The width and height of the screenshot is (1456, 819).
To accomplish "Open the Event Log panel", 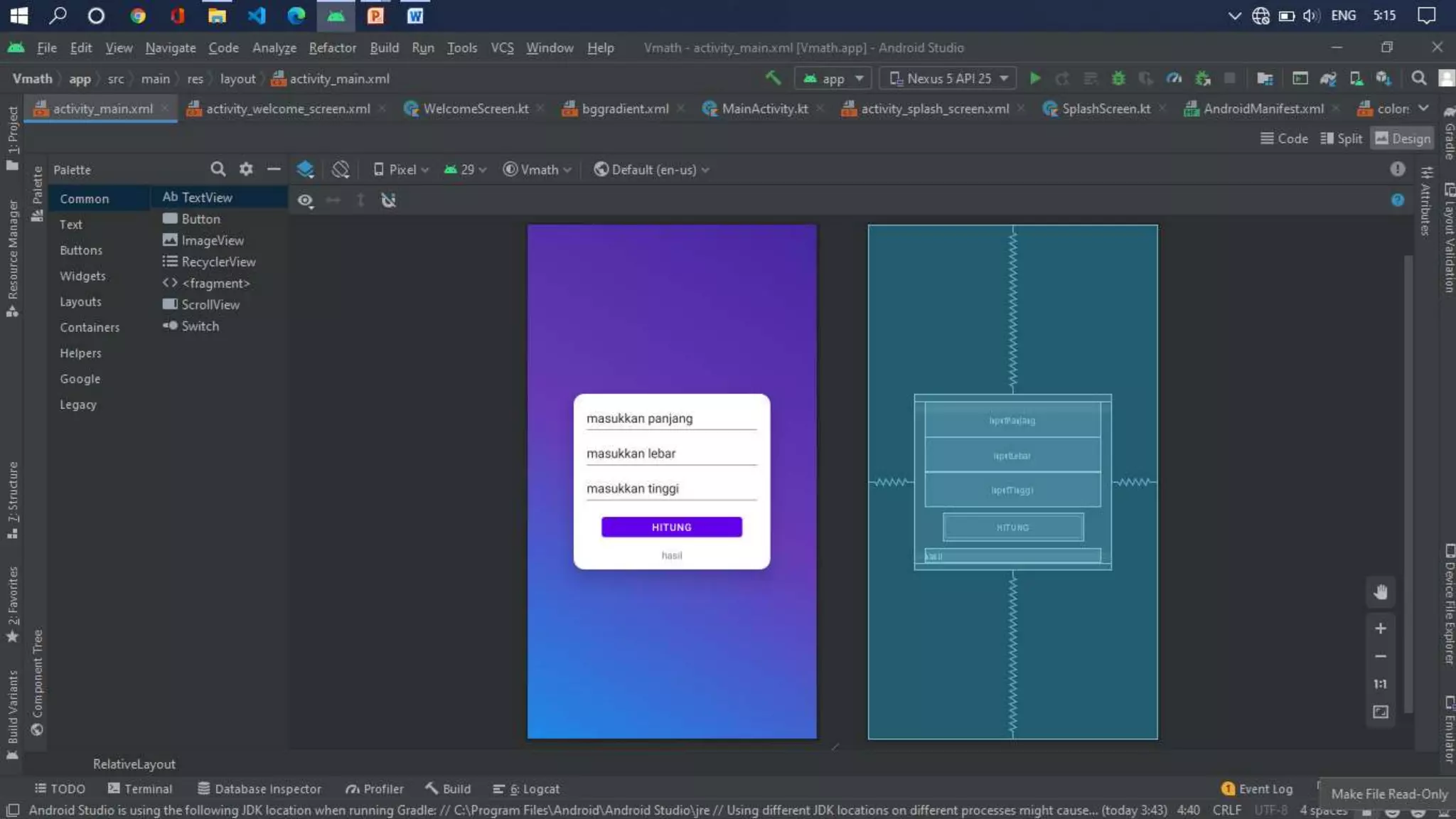I will 1257,788.
